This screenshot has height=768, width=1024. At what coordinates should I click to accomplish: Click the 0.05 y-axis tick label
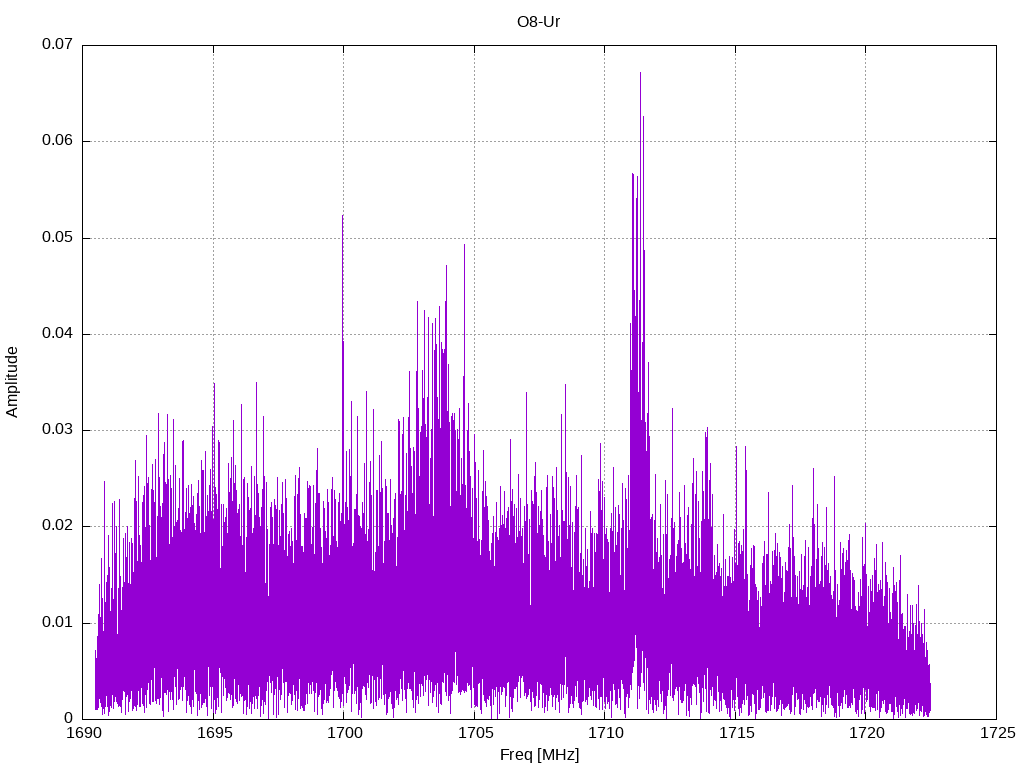[57, 238]
